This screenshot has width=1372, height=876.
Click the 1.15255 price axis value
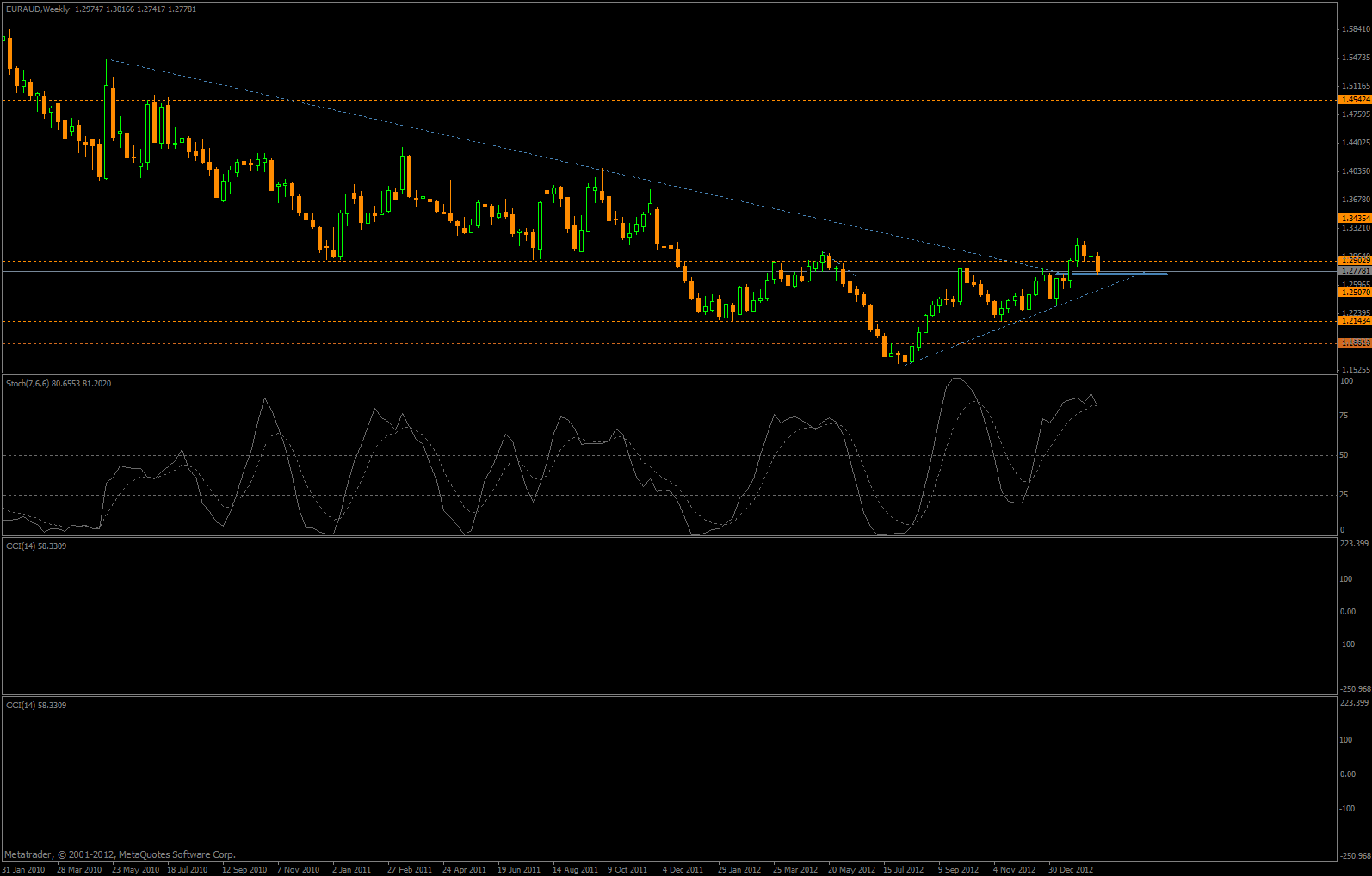1356,370
